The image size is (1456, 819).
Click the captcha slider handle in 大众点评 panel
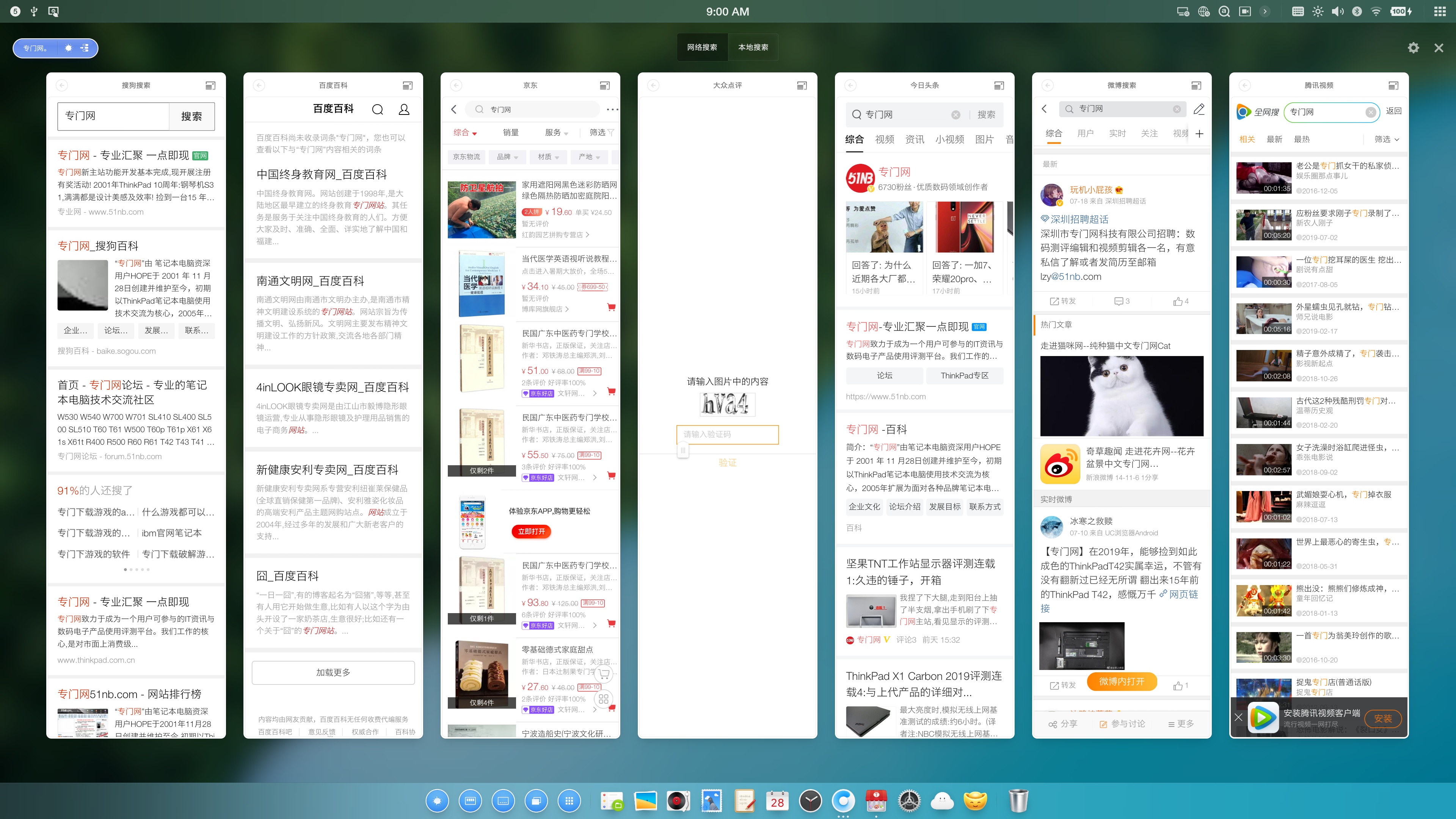pos(683,450)
